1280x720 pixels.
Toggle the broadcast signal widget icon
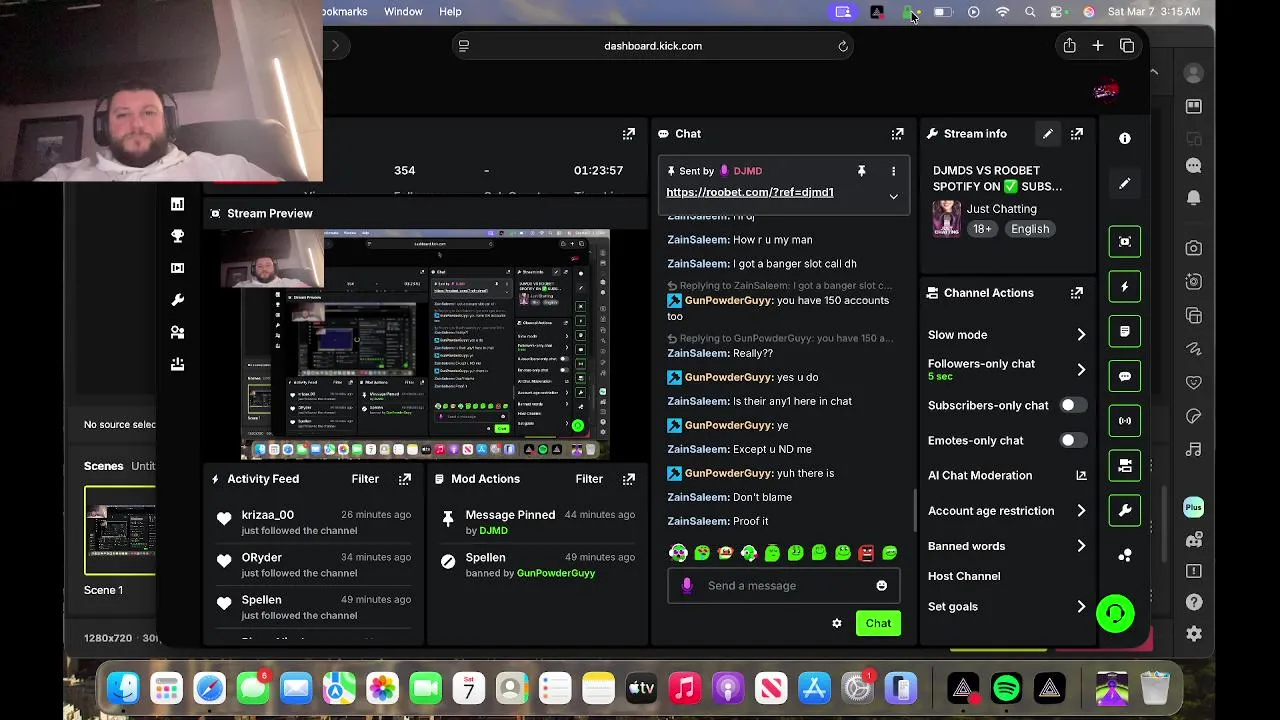[x=1125, y=421]
